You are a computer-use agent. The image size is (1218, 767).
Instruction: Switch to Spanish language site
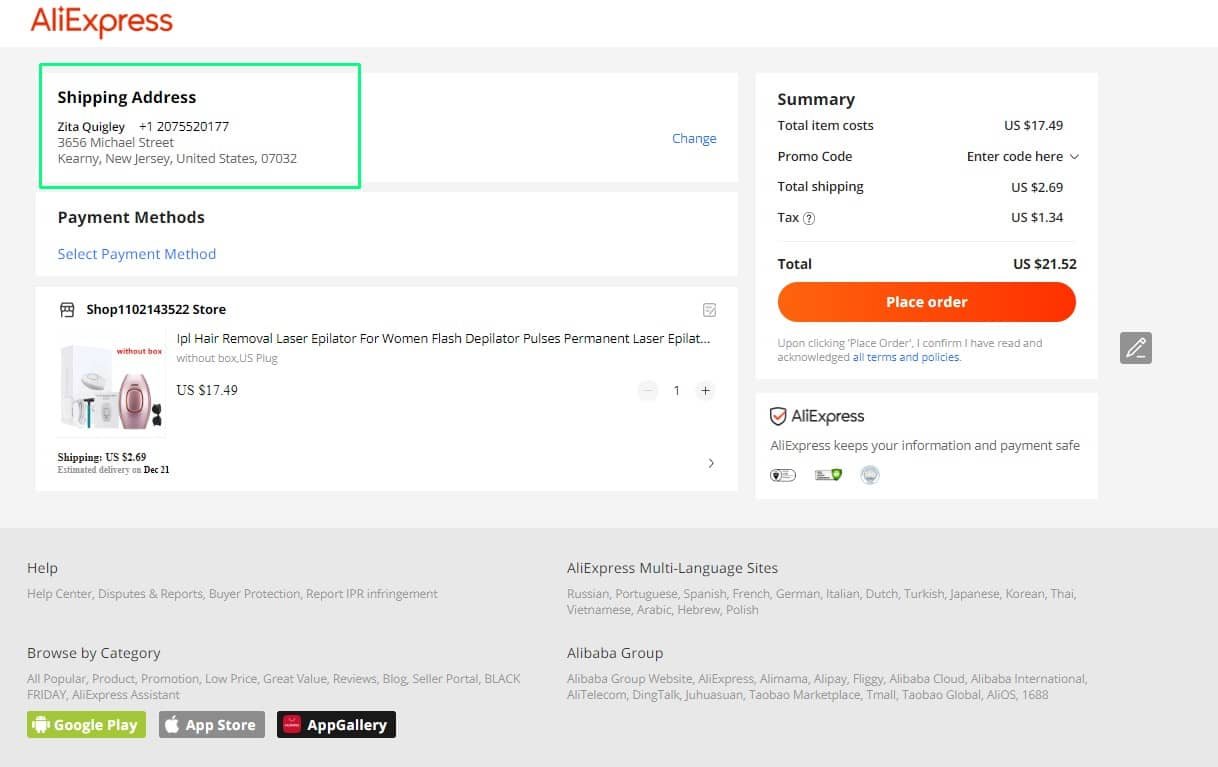coord(704,594)
